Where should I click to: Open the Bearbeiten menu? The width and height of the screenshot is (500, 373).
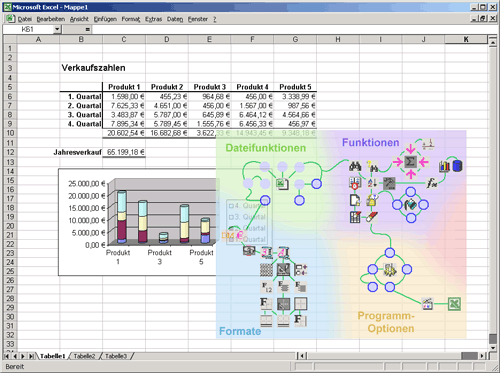click(x=51, y=19)
